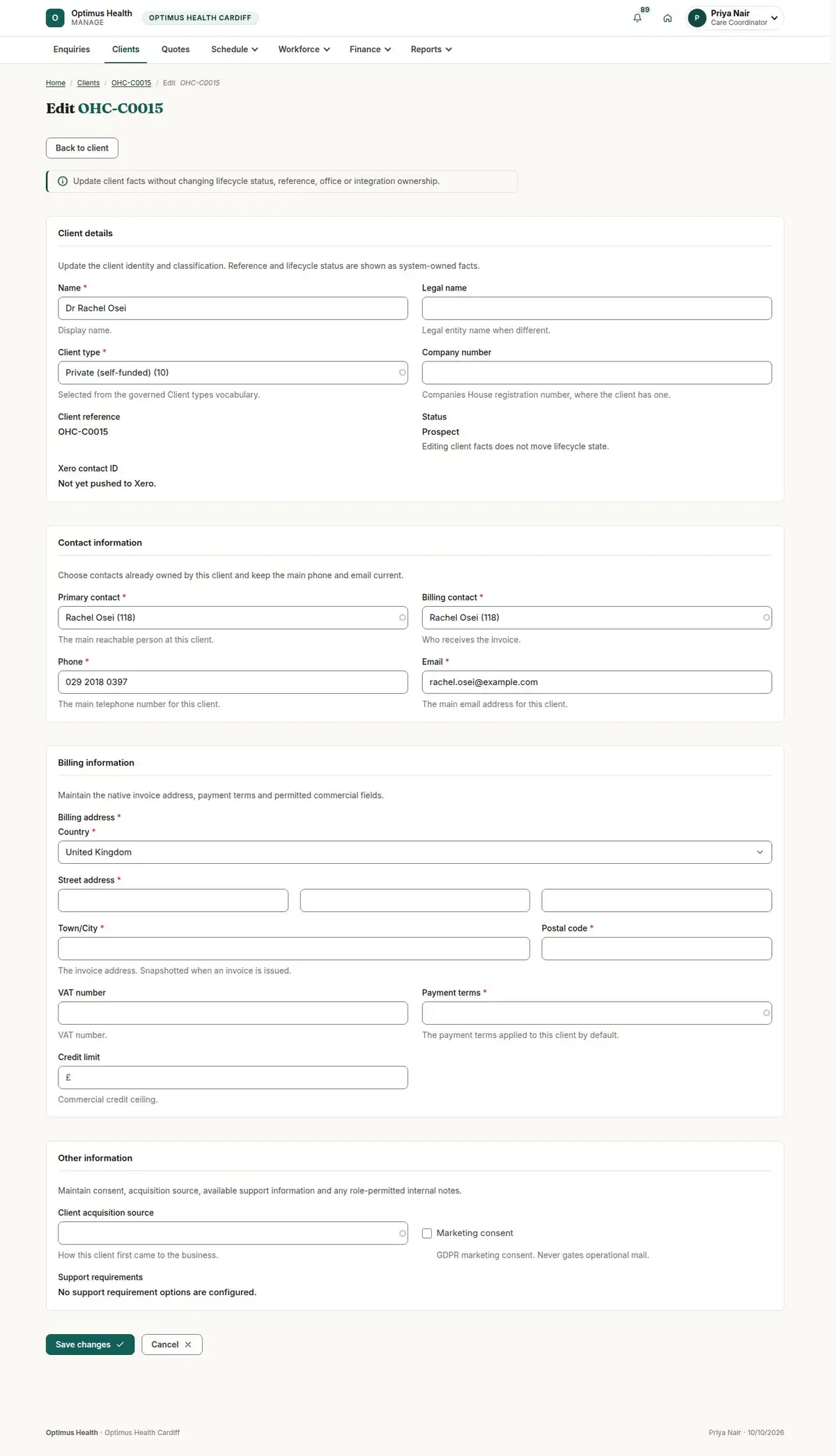Open Client acquisition source selector
This screenshot has width=836, height=1456.
233,1233
